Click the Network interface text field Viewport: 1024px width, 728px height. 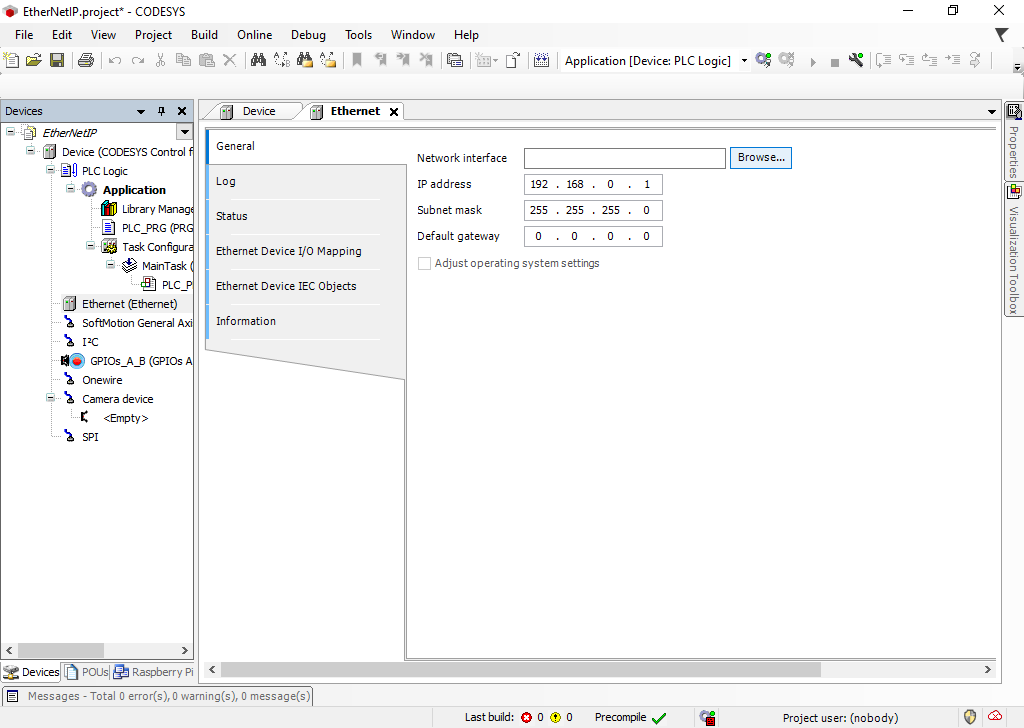pos(624,158)
